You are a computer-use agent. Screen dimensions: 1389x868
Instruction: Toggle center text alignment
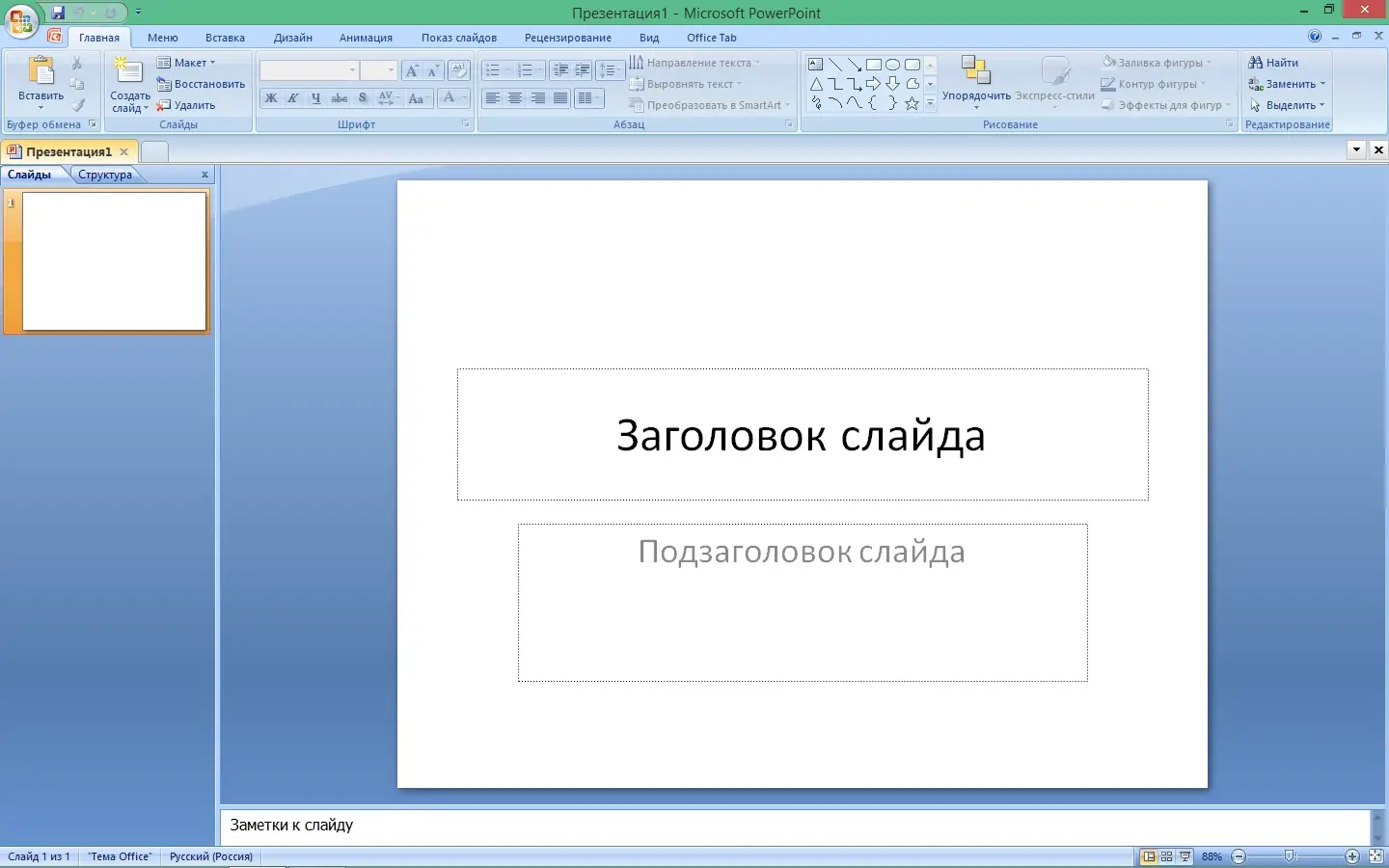pyautogui.click(x=516, y=97)
